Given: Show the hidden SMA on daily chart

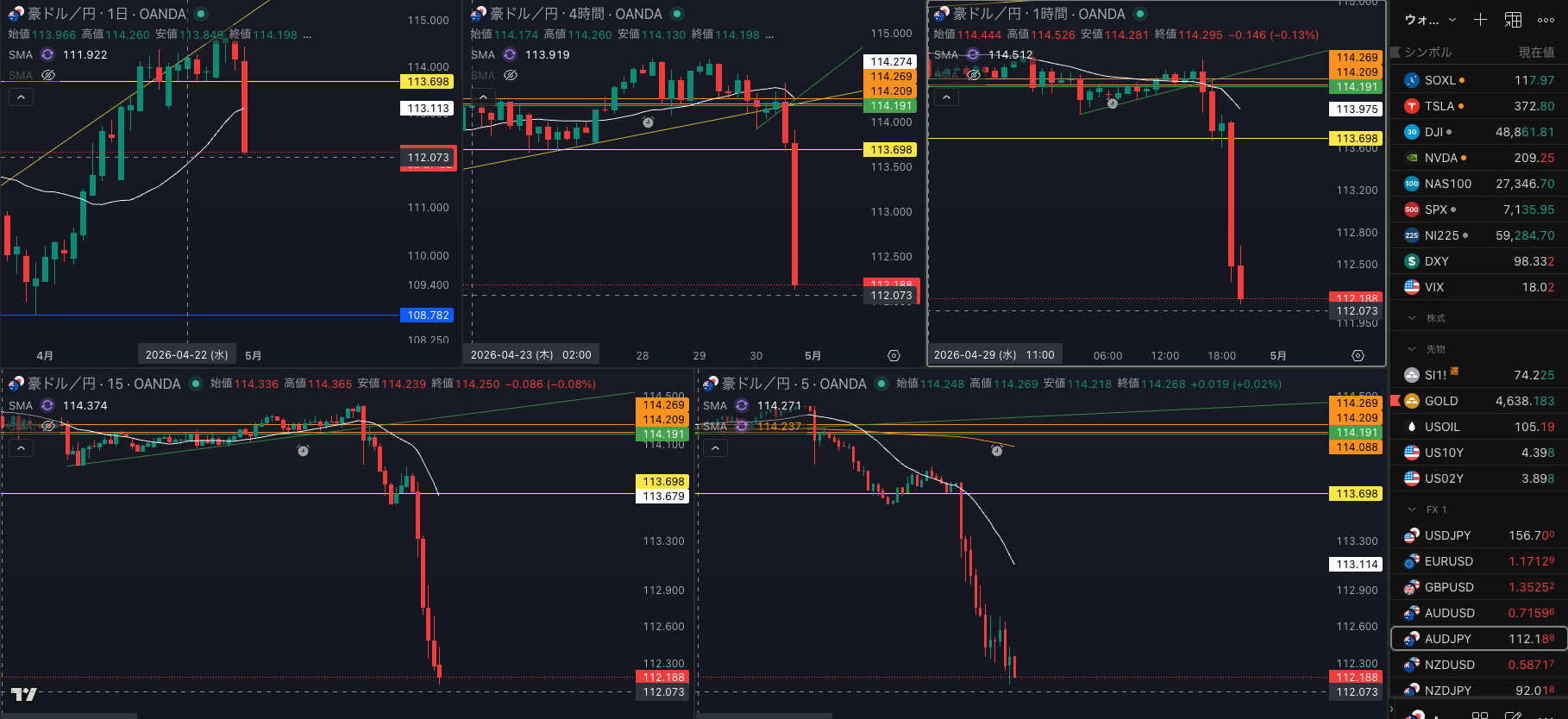Looking at the screenshot, I should (48, 75).
